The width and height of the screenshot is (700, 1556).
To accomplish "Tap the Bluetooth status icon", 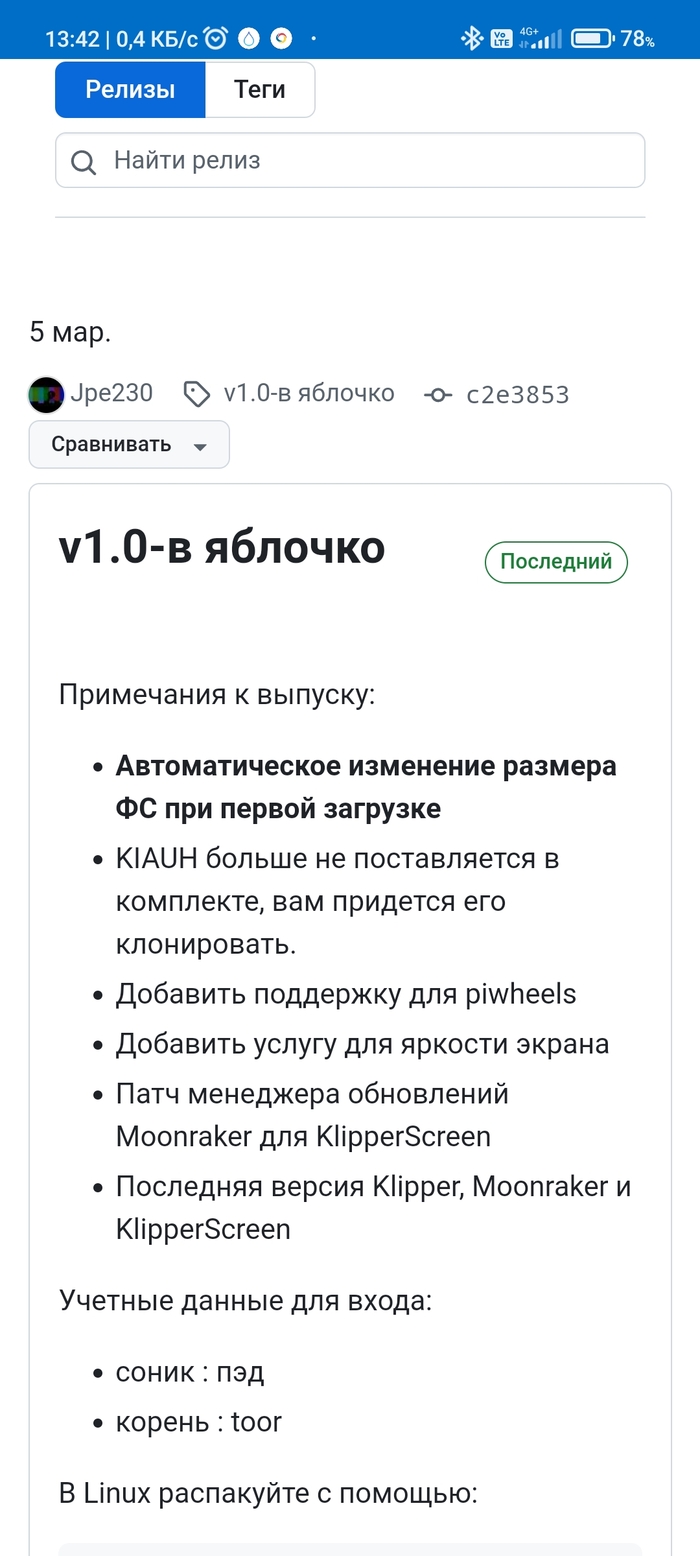I will [471, 39].
